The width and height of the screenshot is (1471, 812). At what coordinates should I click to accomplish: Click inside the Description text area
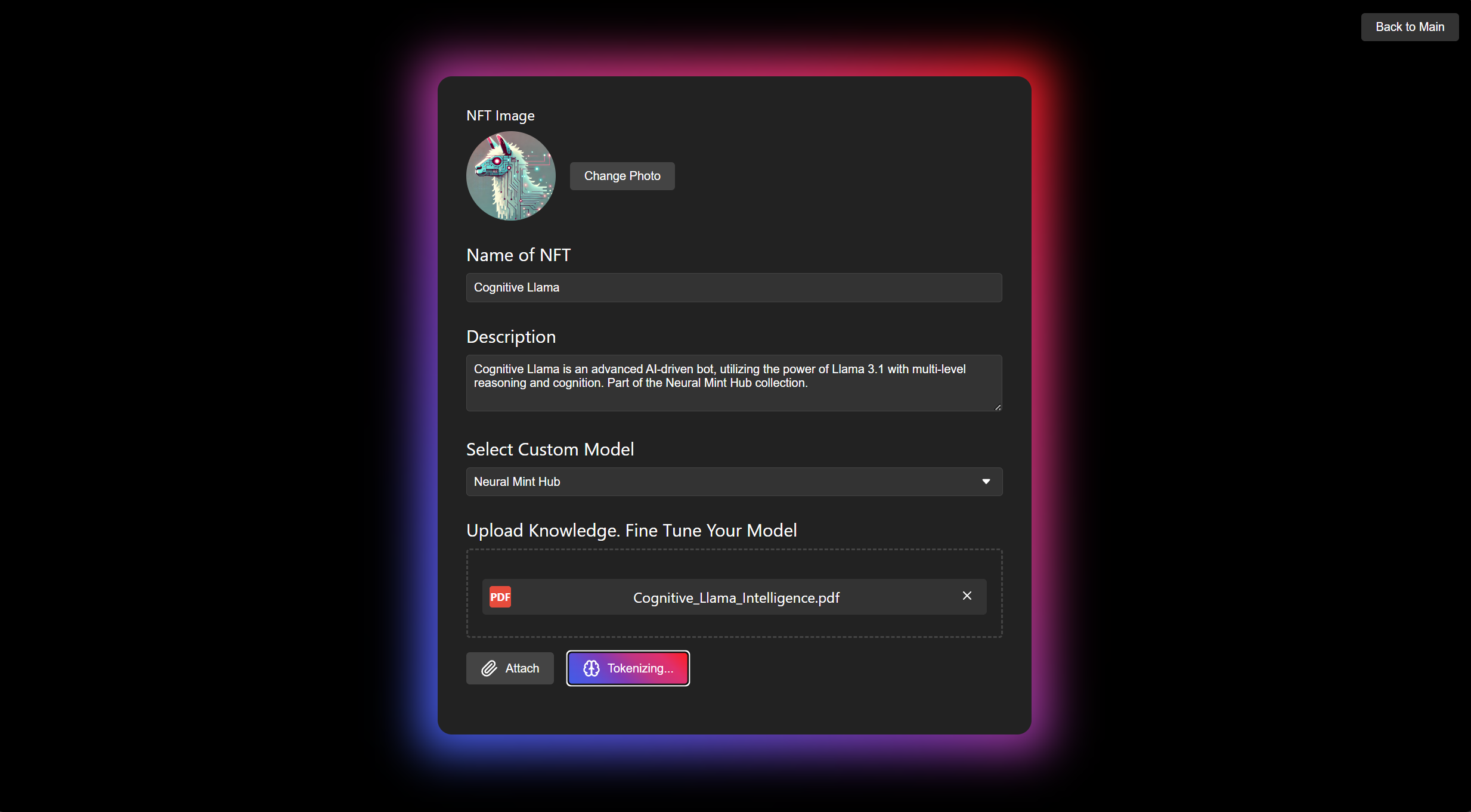733,393
